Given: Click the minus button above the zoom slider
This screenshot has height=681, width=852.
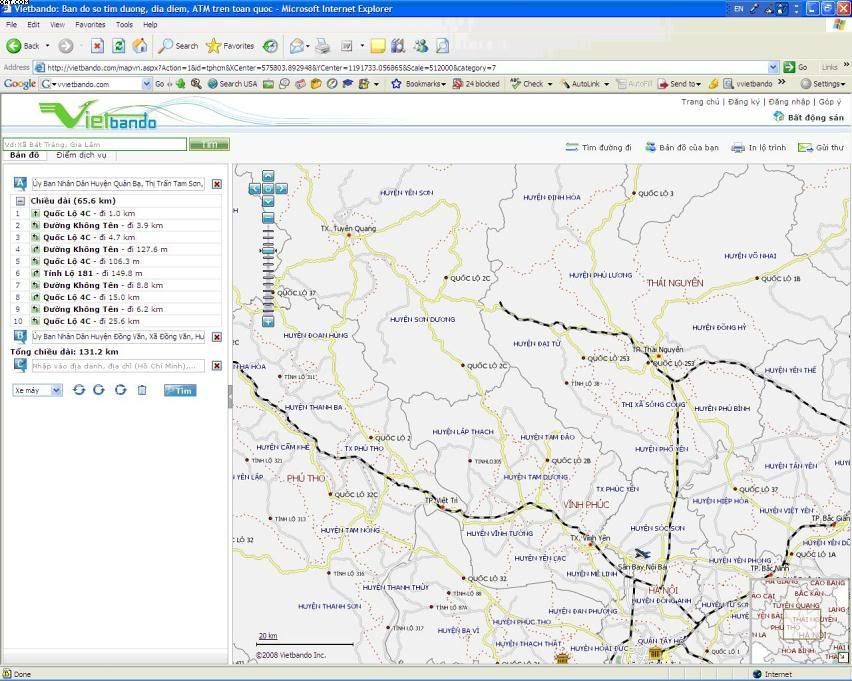Looking at the screenshot, I should pos(268,218).
